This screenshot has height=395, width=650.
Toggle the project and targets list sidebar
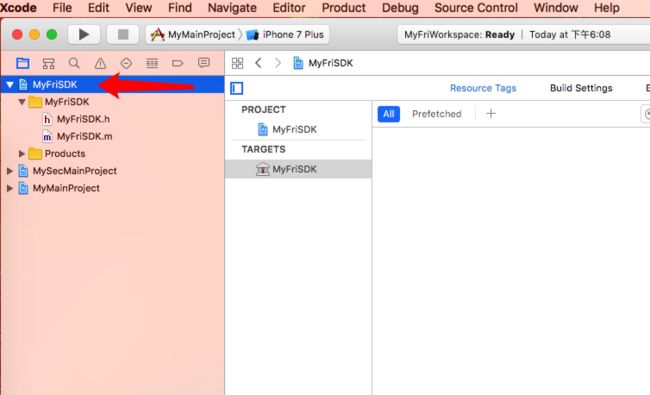pos(237,88)
